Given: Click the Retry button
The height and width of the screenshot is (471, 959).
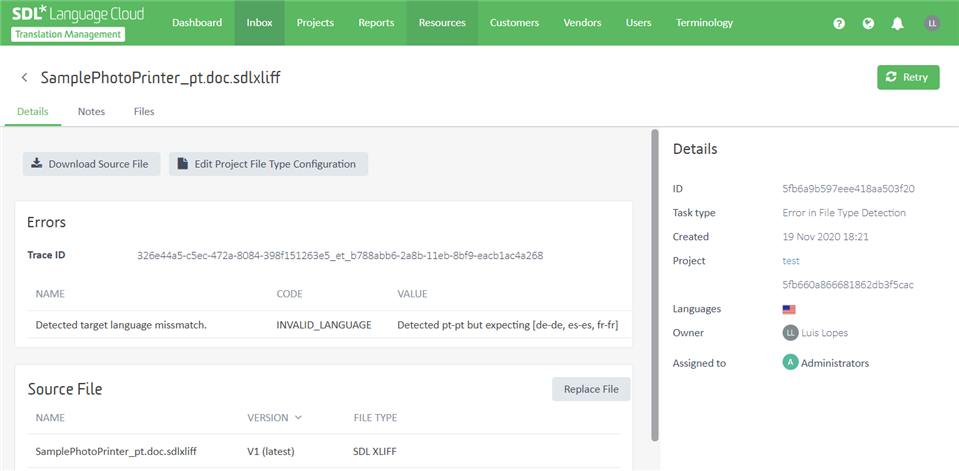Looking at the screenshot, I should [908, 77].
